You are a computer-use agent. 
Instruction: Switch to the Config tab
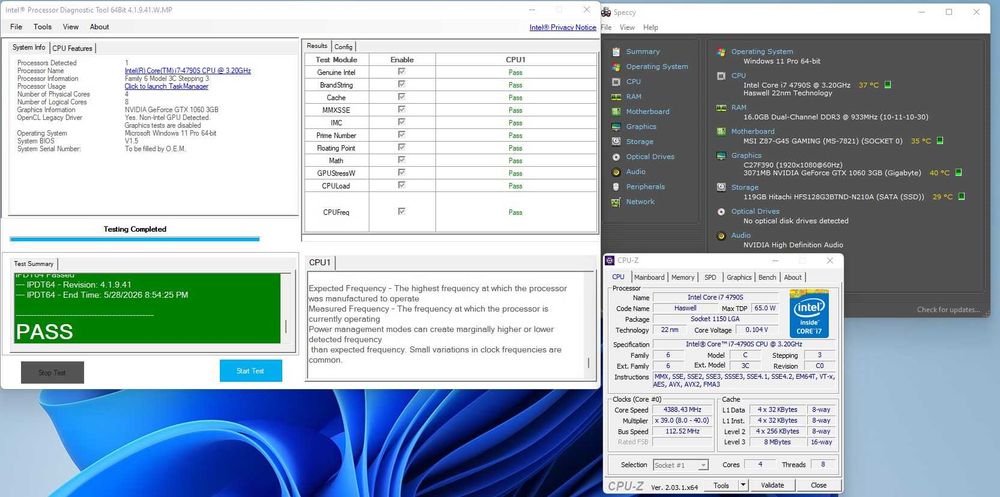tap(343, 47)
